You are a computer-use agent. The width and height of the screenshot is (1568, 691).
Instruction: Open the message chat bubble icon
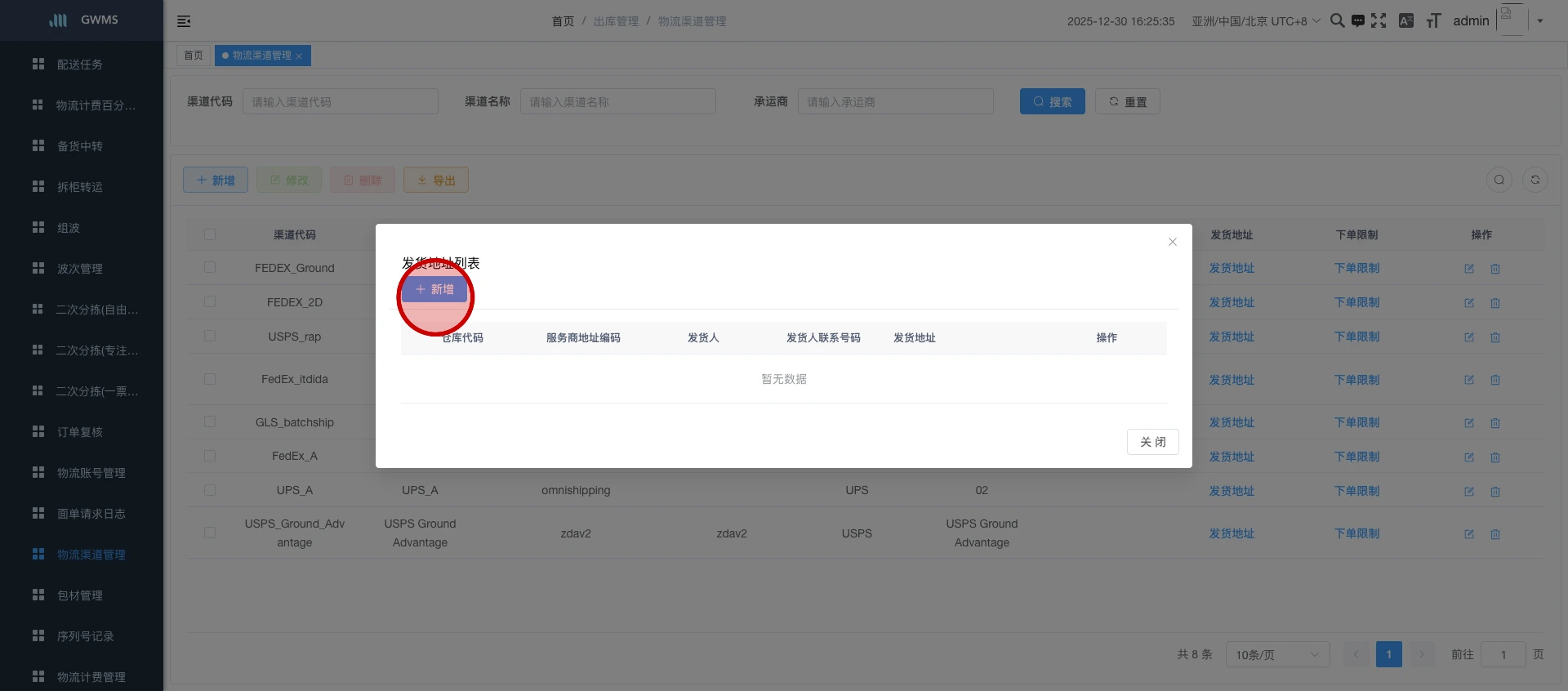coord(1357,20)
